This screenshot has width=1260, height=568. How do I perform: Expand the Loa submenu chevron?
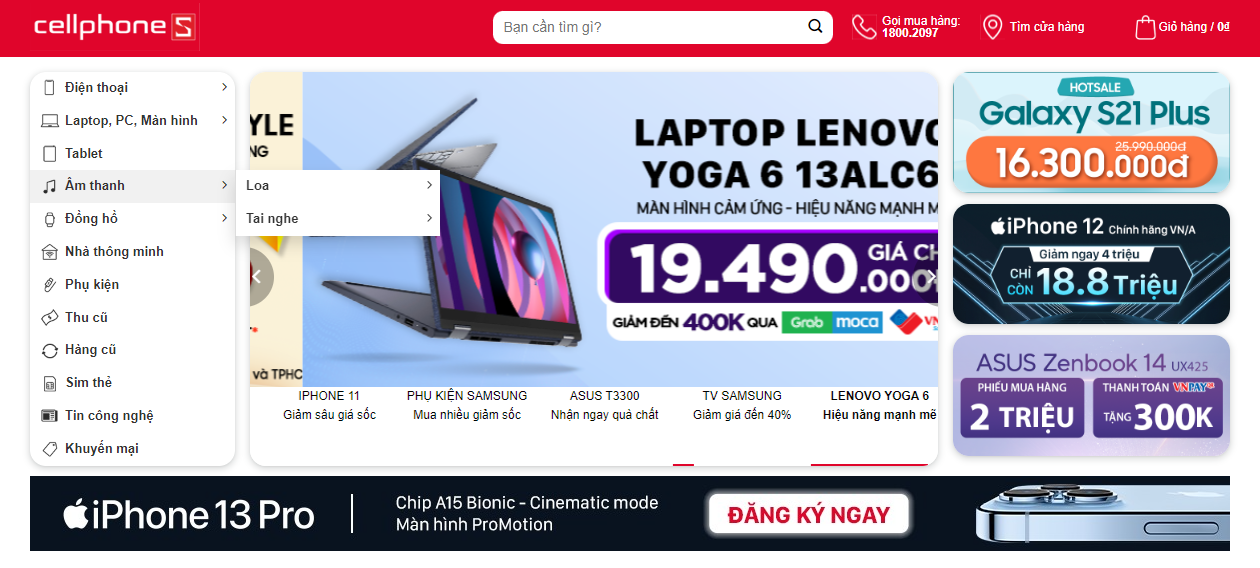tap(429, 185)
